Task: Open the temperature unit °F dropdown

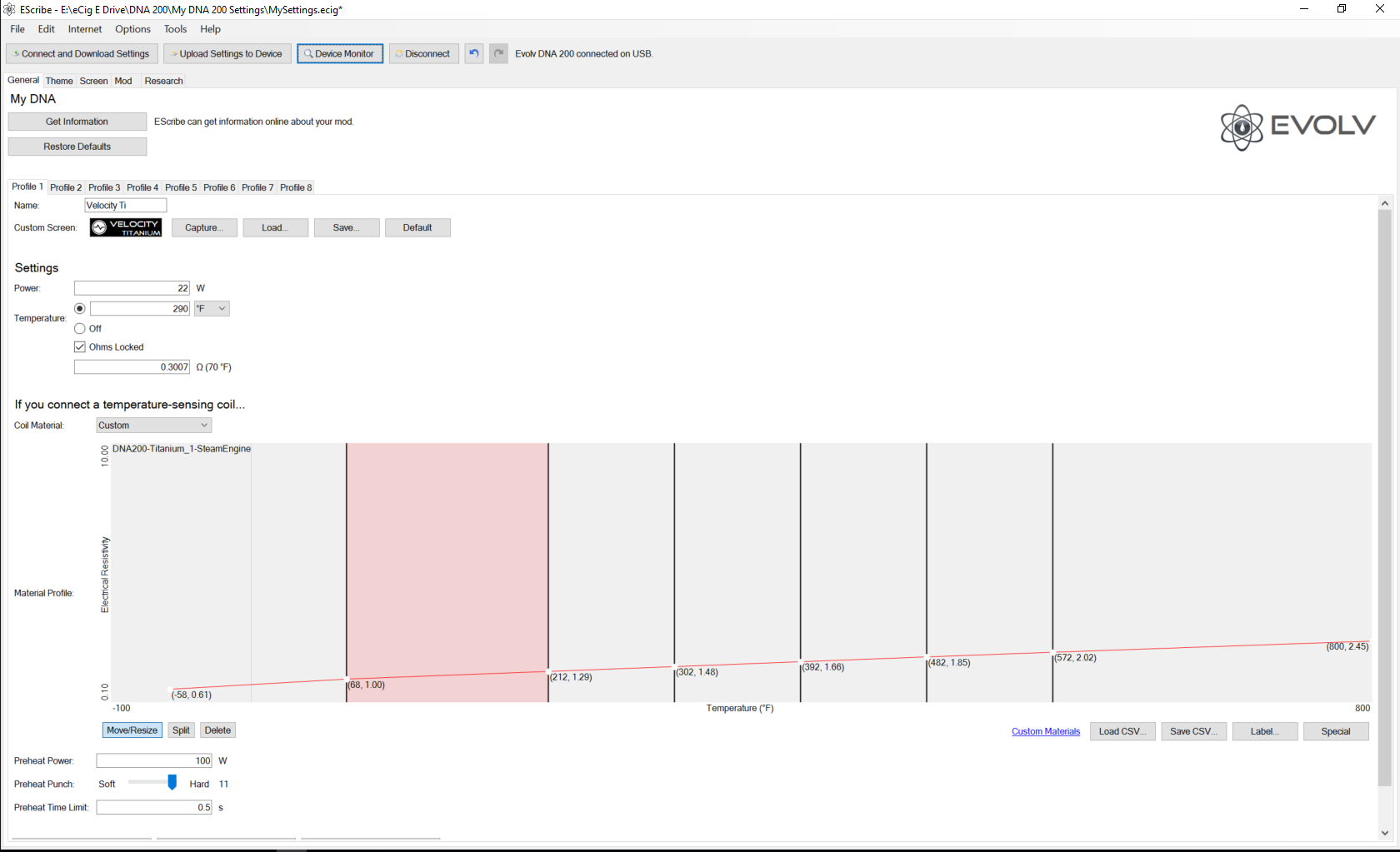Action: coord(212,308)
